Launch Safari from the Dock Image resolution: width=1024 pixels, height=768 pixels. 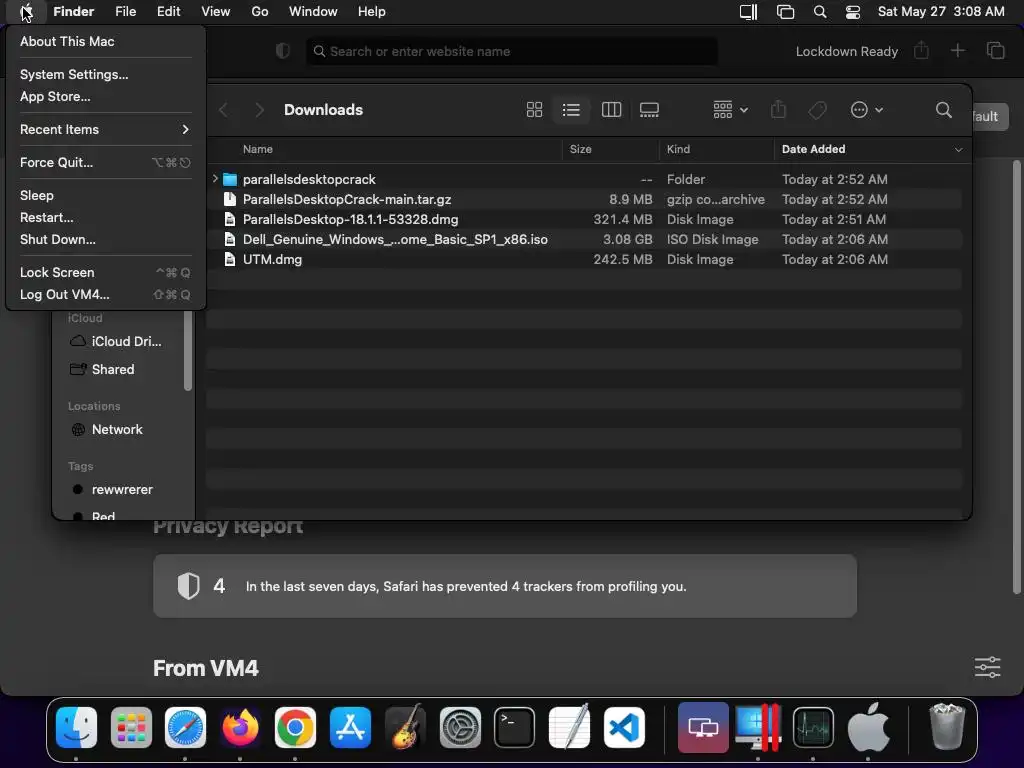pyautogui.click(x=185, y=728)
